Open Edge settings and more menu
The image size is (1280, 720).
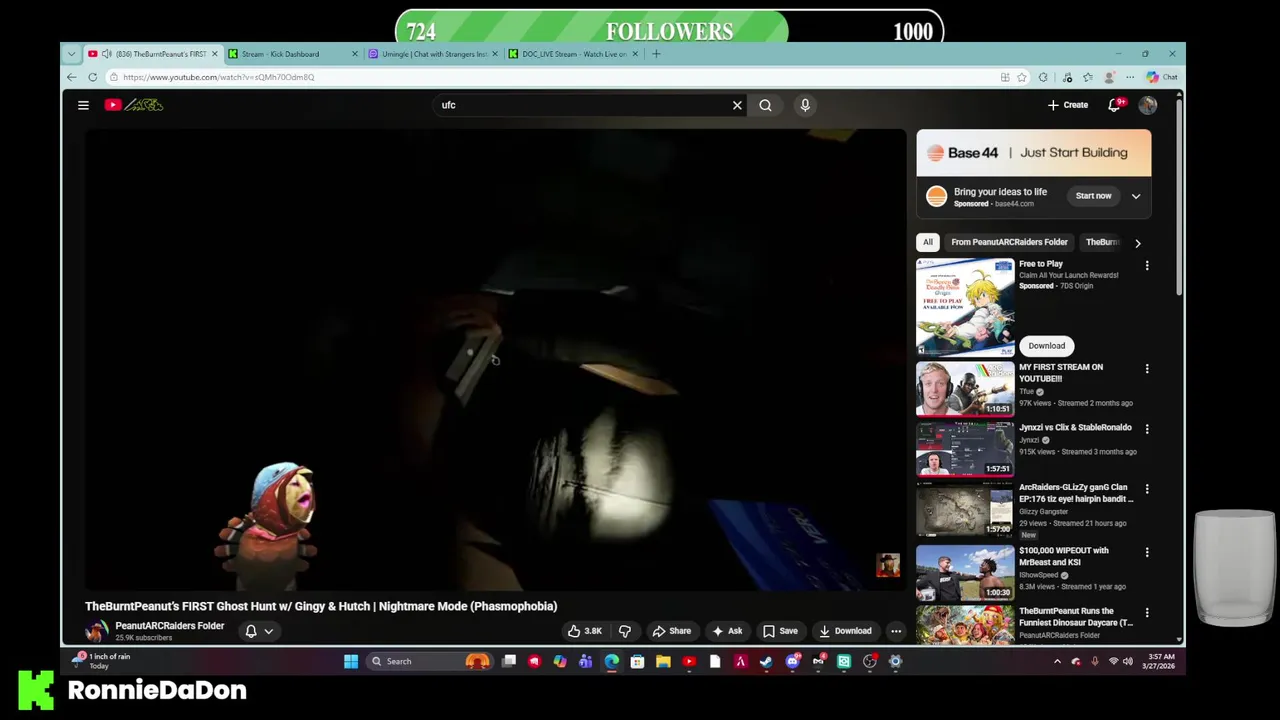pos(1130,77)
